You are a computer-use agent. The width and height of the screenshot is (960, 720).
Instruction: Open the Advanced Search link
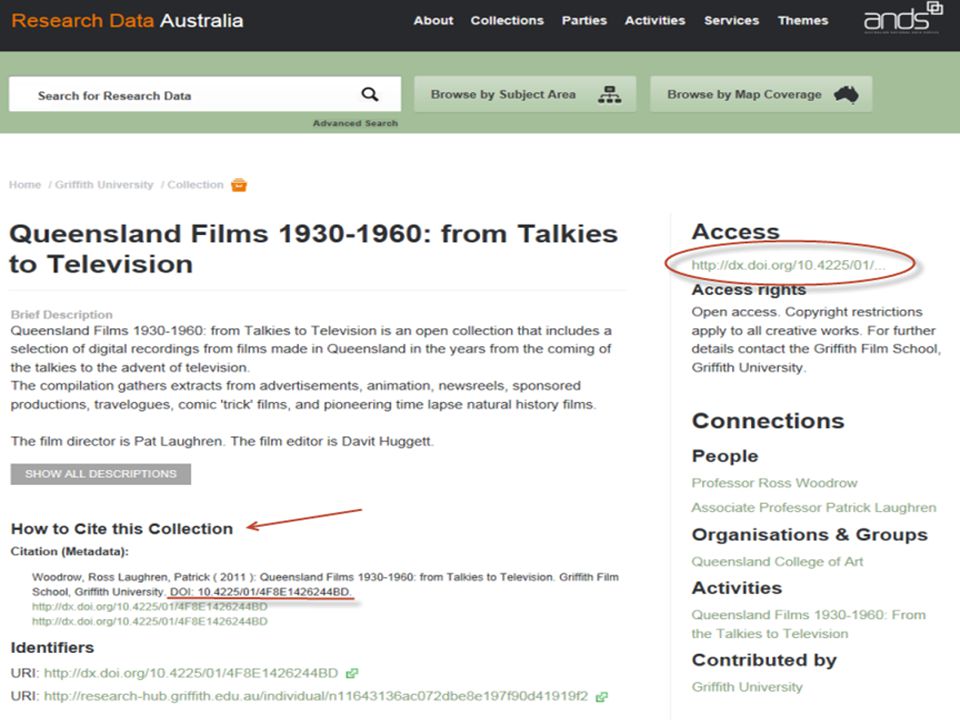(x=355, y=123)
